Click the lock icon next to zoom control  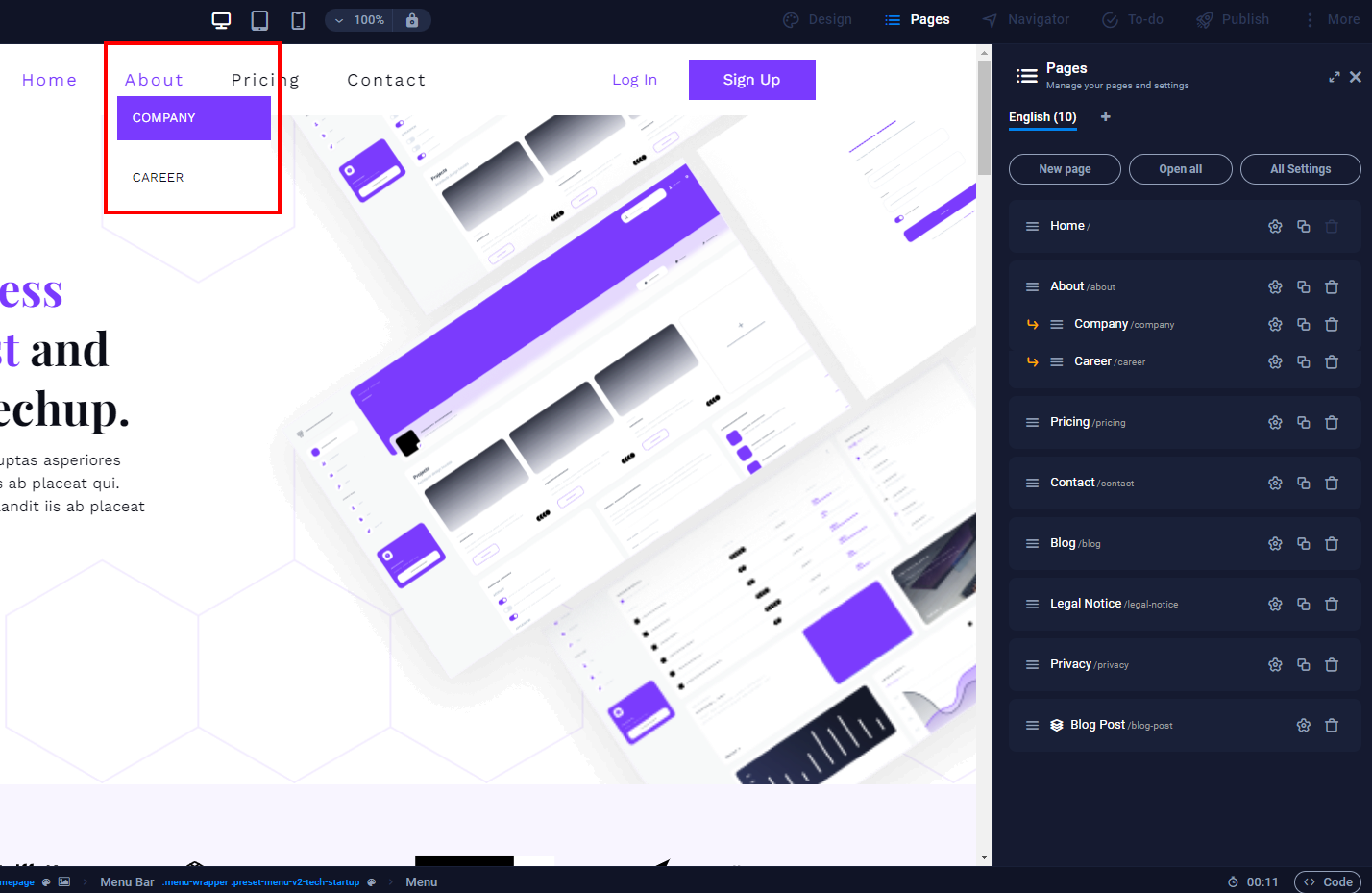point(412,19)
